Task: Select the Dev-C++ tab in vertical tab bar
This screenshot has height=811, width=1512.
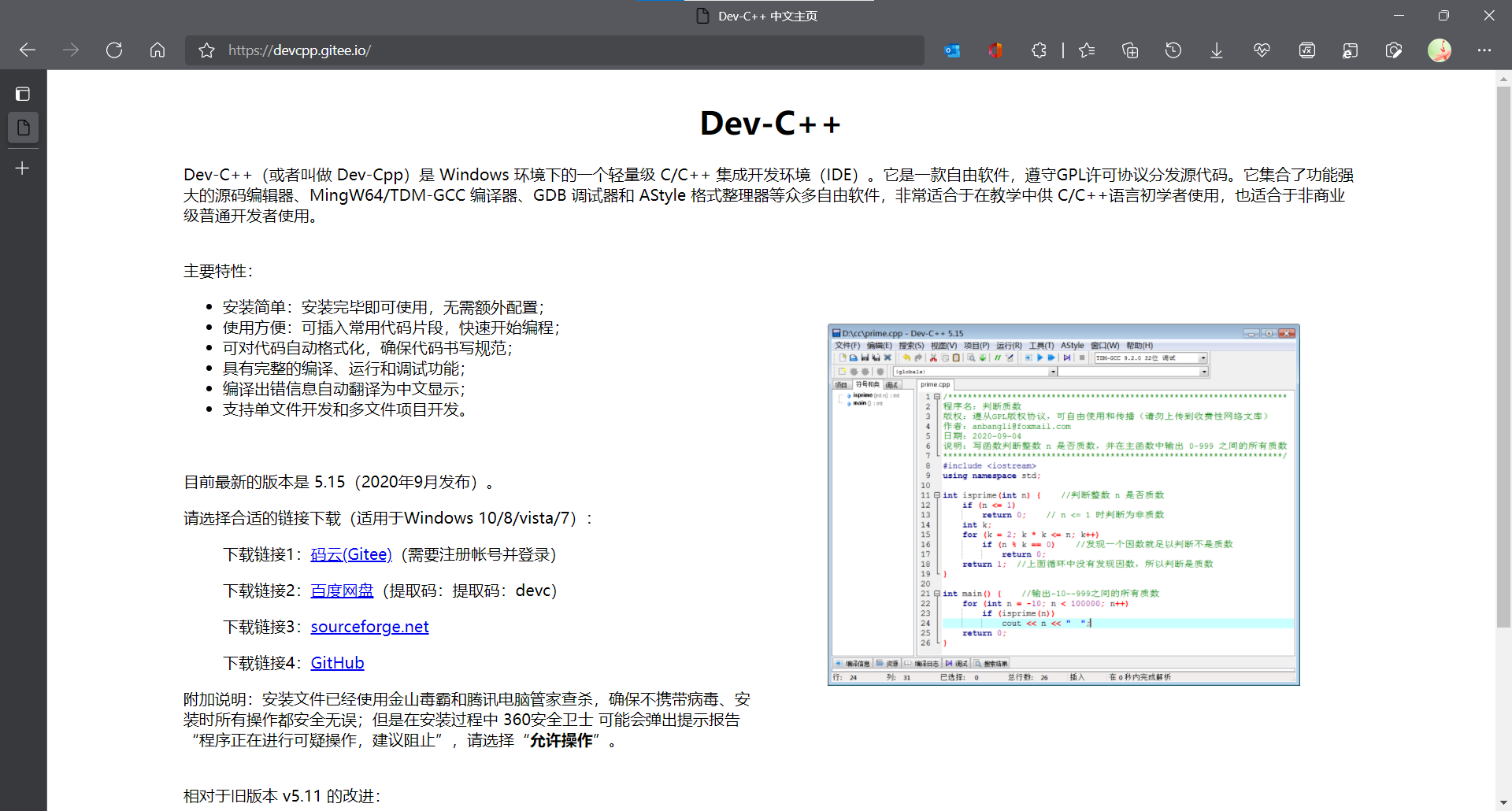Action: 23,128
